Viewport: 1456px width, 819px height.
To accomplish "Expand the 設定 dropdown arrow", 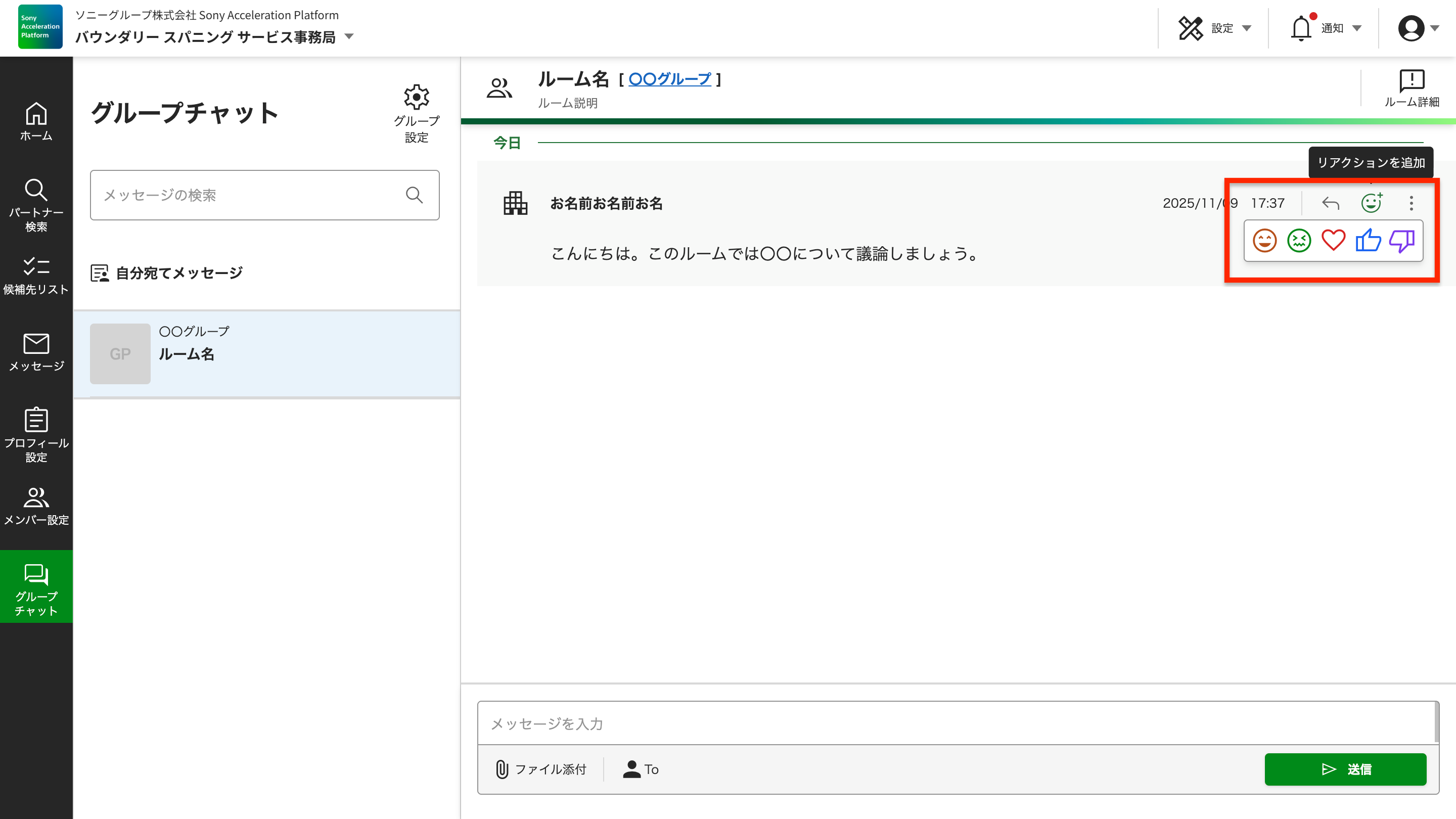I will coord(1247,28).
